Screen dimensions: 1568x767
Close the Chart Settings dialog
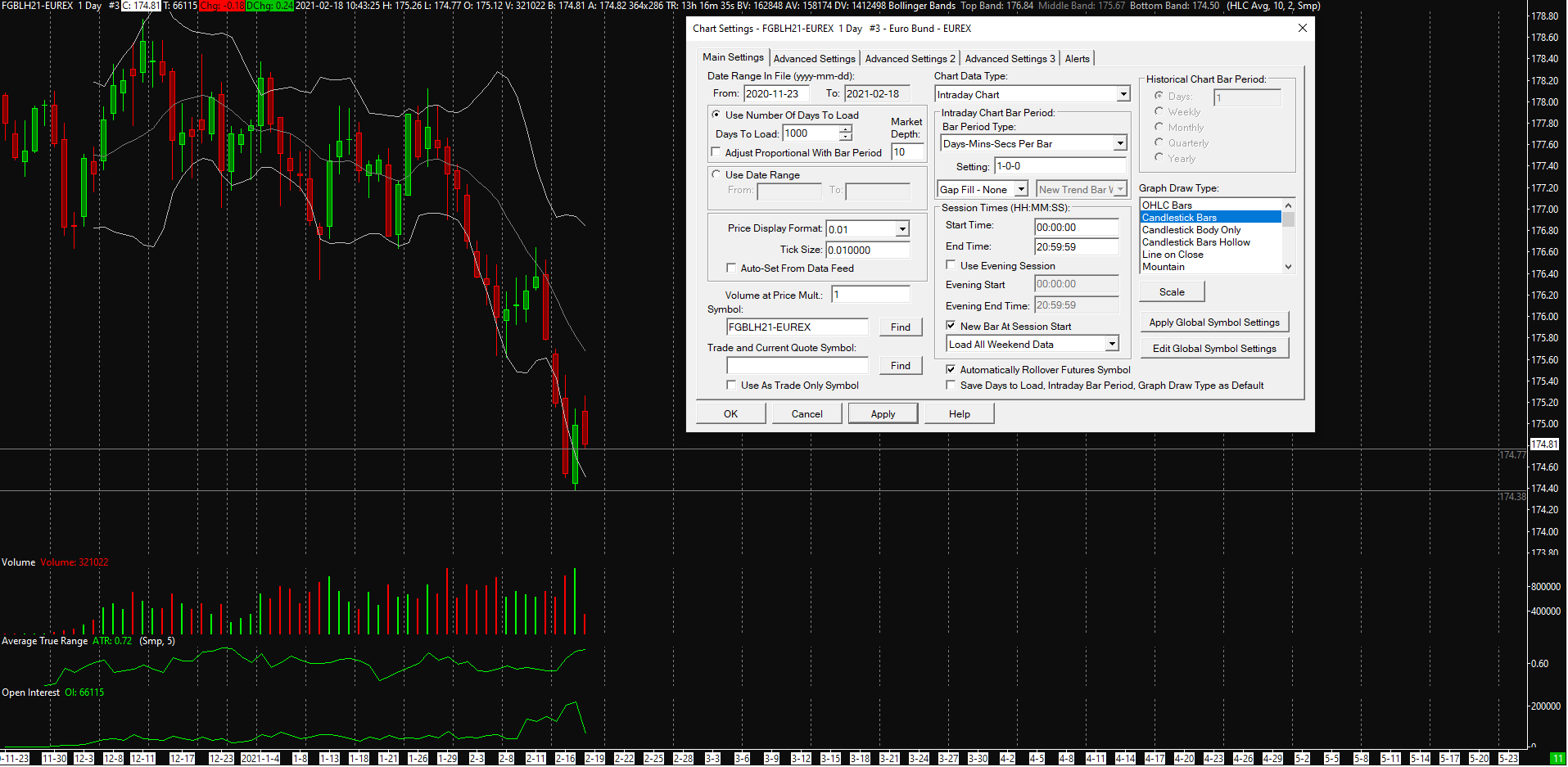(x=1302, y=28)
